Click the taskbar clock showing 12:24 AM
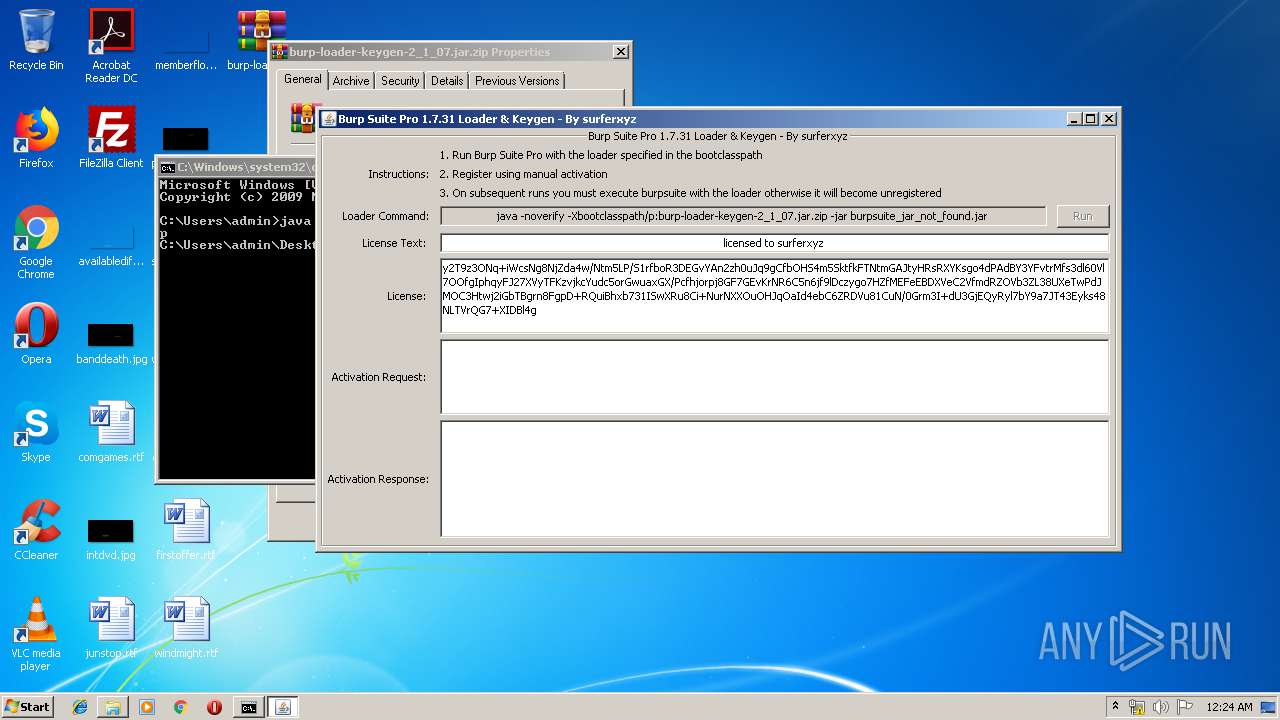The image size is (1280, 720). (x=1228, y=707)
